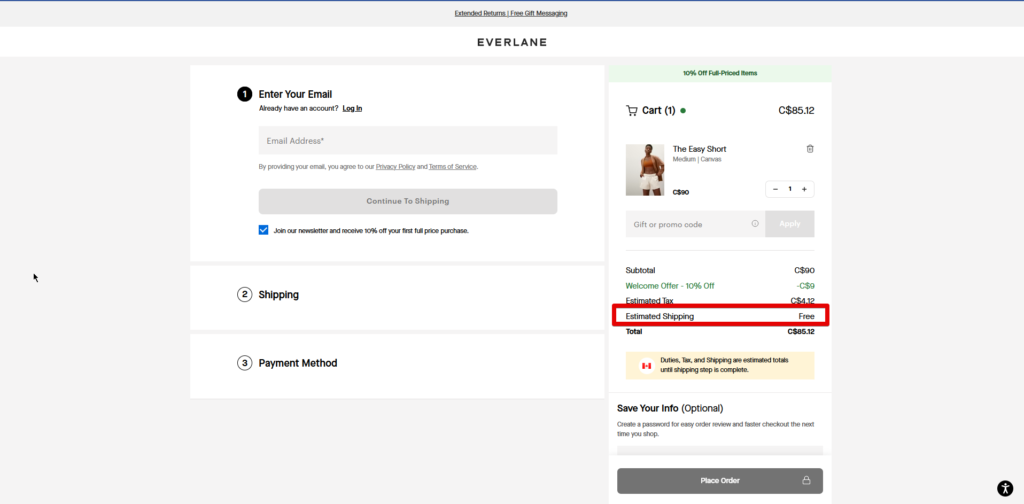Remove The Easy Short with trash icon
The width and height of the screenshot is (1024, 504).
point(810,149)
